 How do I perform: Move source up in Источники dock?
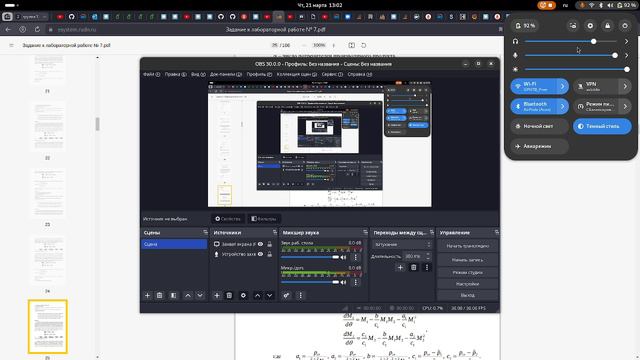[258, 295]
